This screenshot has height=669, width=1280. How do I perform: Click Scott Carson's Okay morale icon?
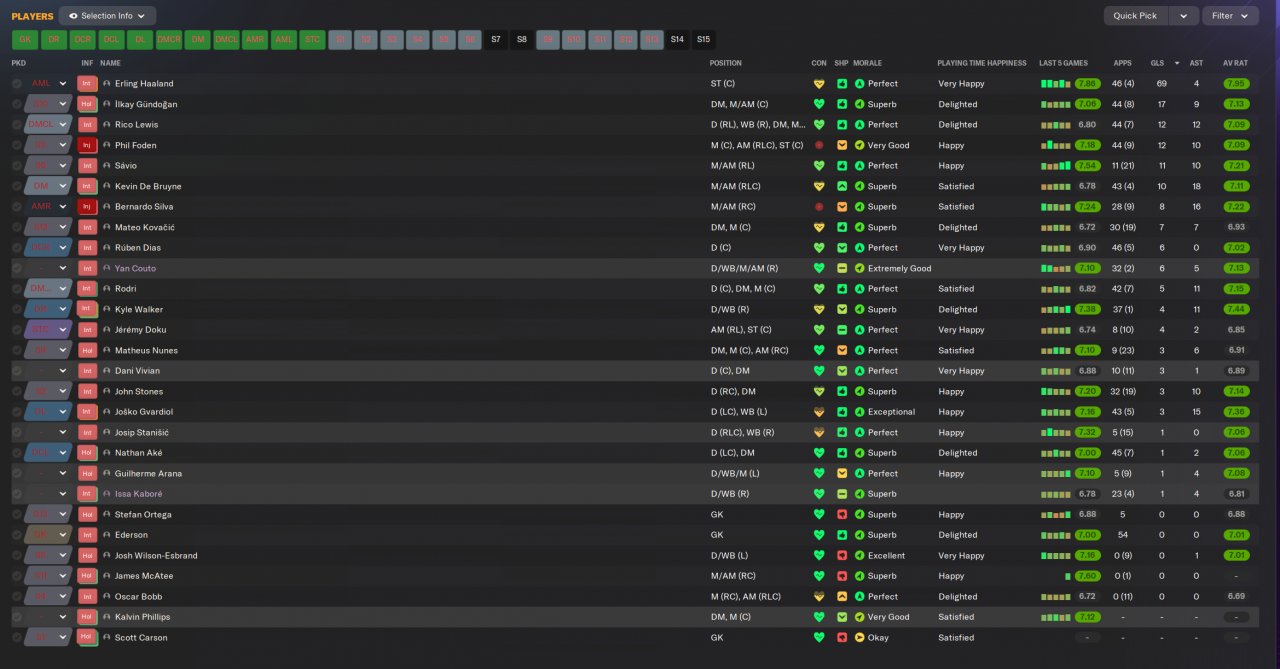pyautogui.click(x=860, y=637)
